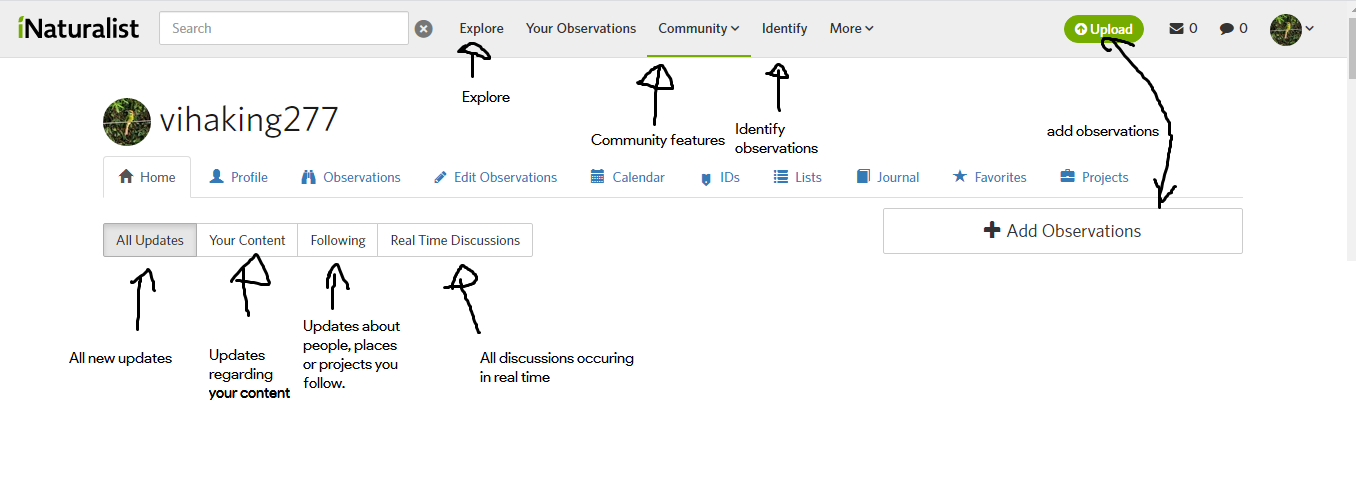This screenshot has height=493, width=1356.
Task: Select the Following filter
Action: [338, 240]
